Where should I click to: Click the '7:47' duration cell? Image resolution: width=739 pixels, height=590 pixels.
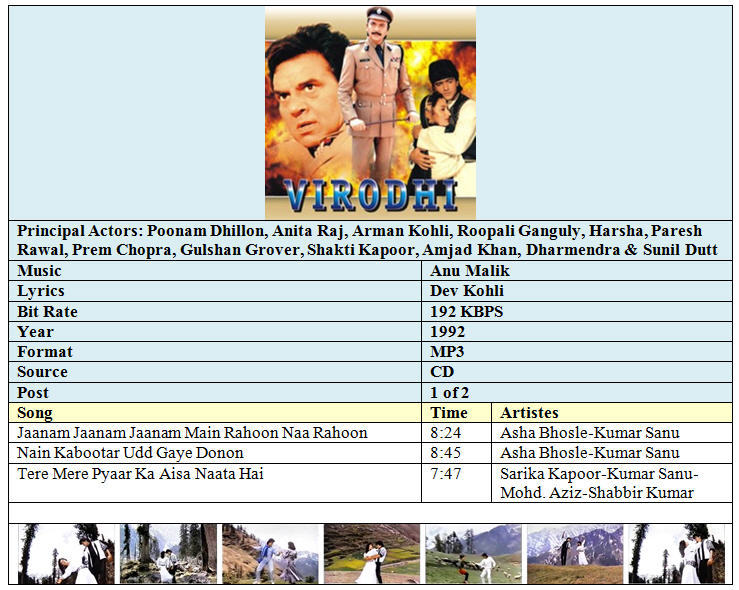457,483
